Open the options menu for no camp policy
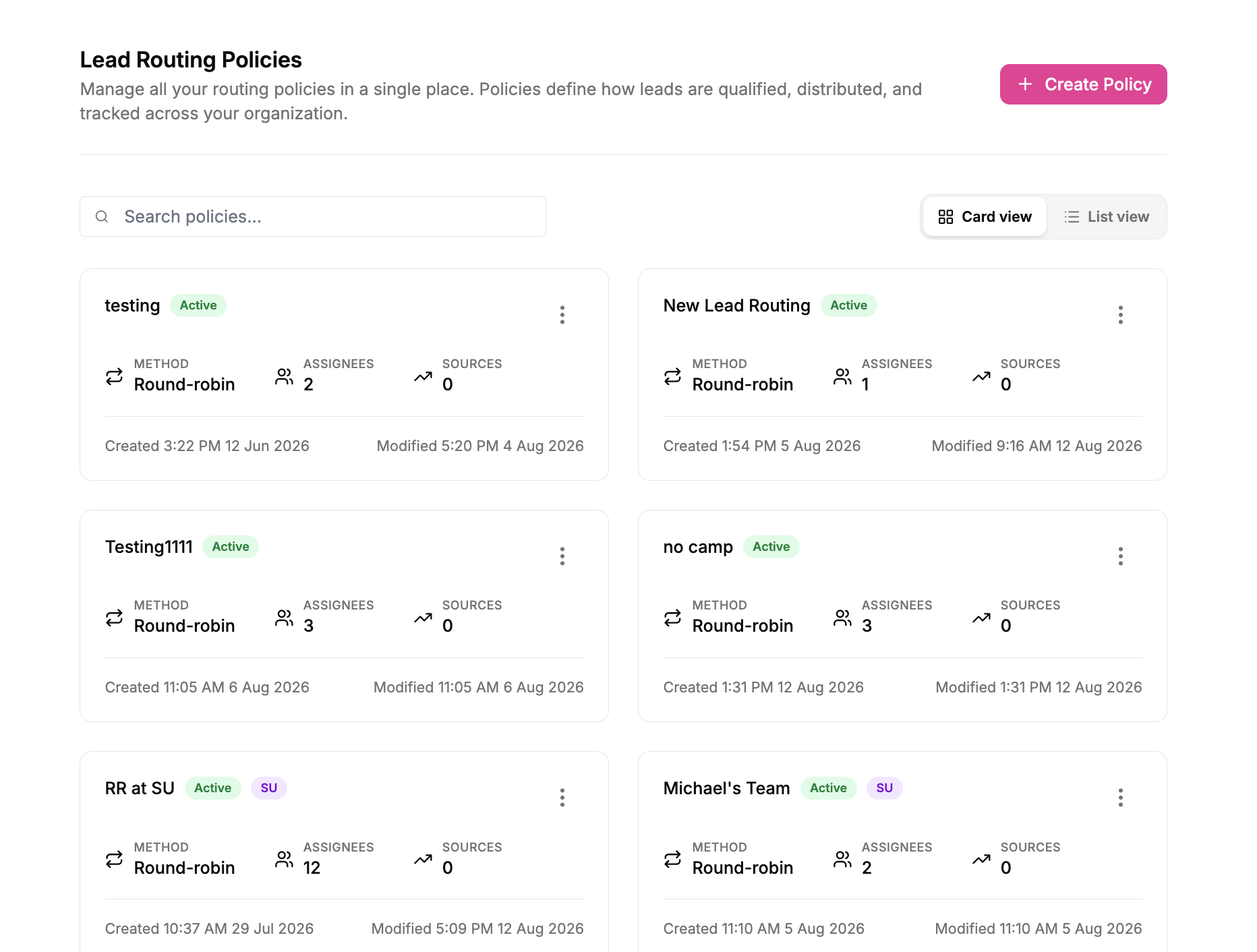 [1121, 556]
